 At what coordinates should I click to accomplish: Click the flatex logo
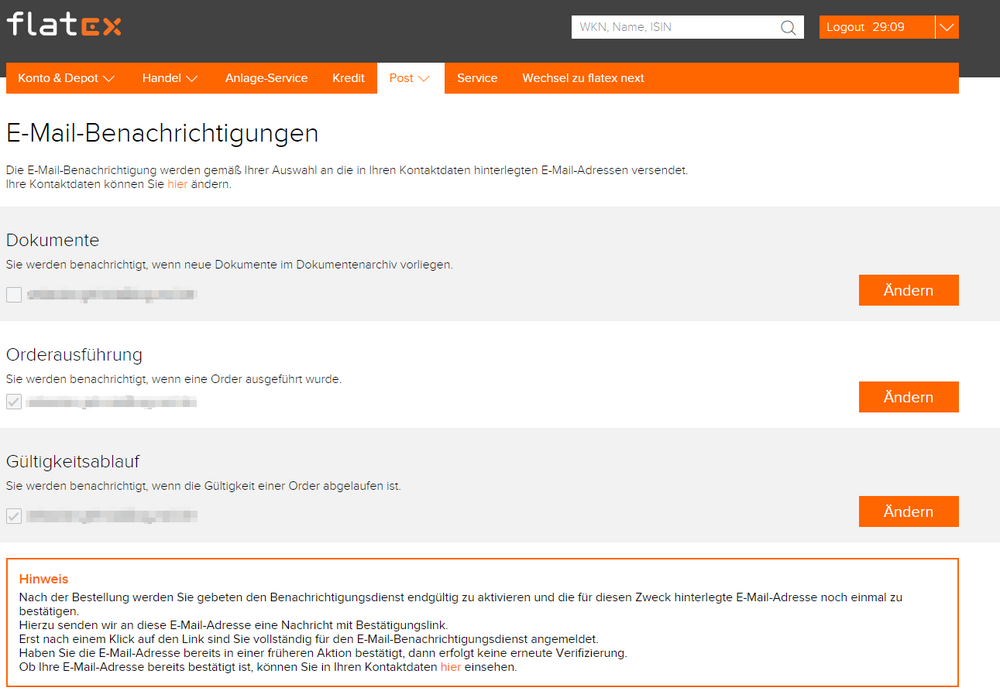tap(64, 24)
